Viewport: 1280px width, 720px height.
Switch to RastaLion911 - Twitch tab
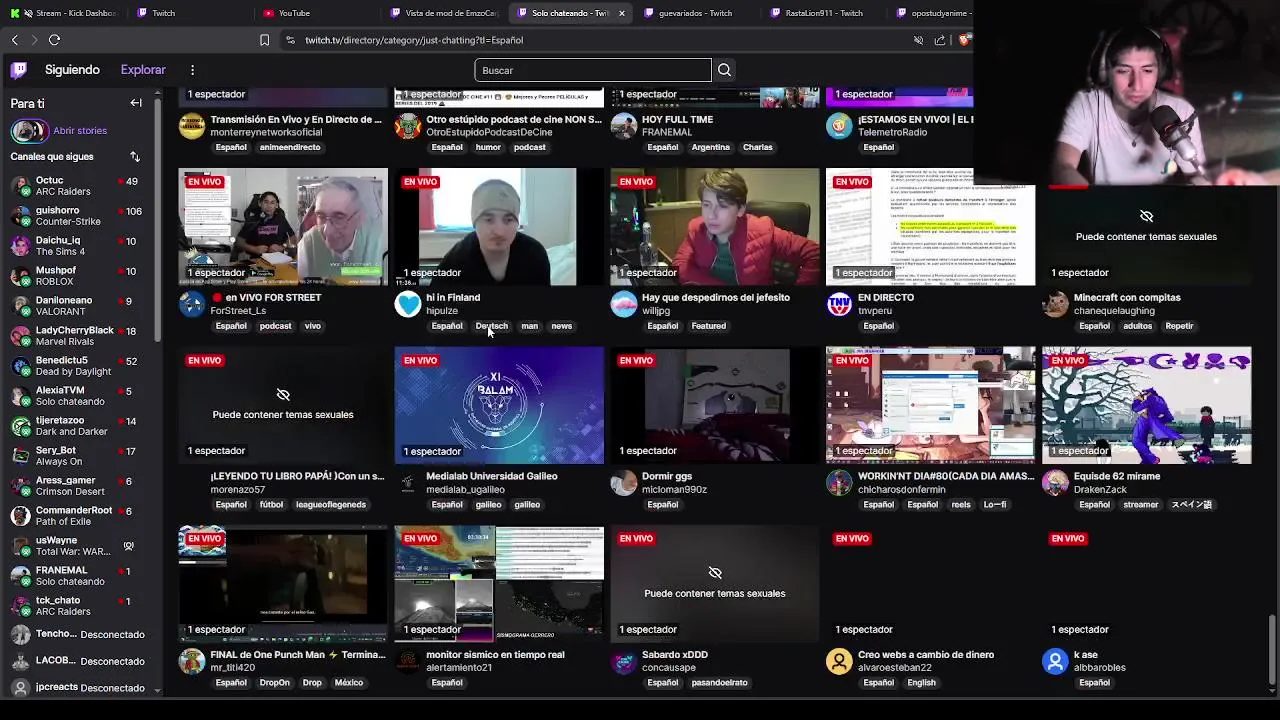[x=824, y=13]
